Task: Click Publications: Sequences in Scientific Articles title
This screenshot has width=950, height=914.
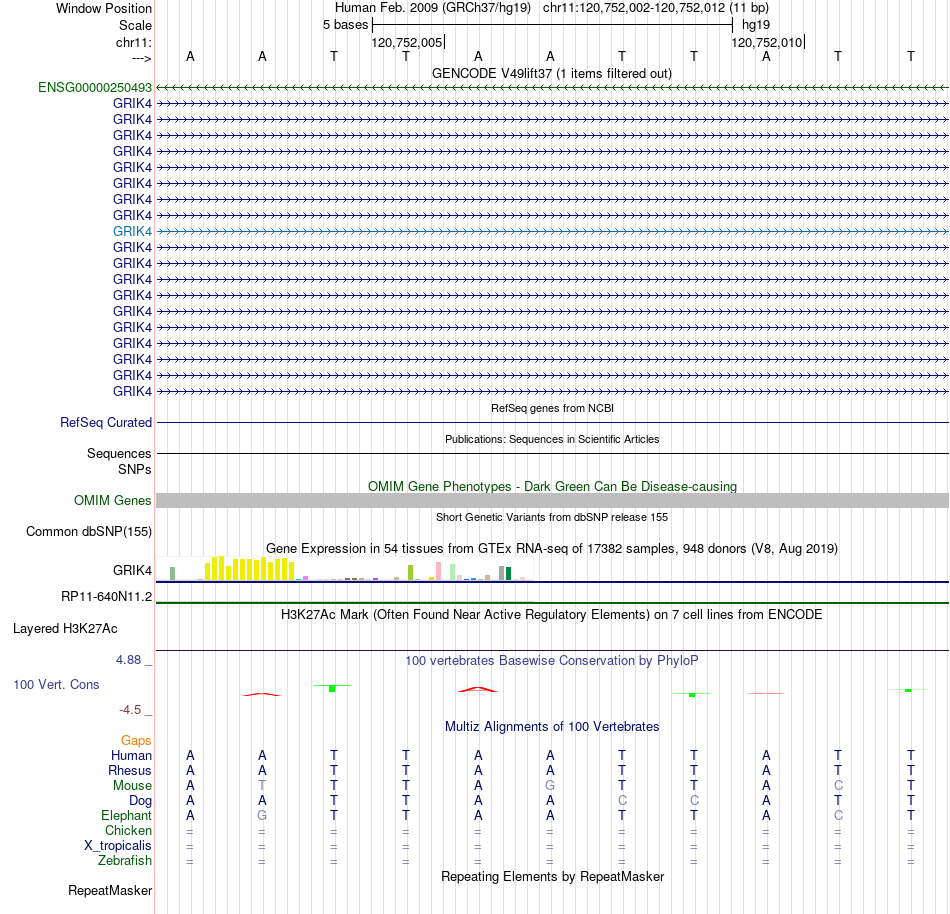Action: coord(552,439)
